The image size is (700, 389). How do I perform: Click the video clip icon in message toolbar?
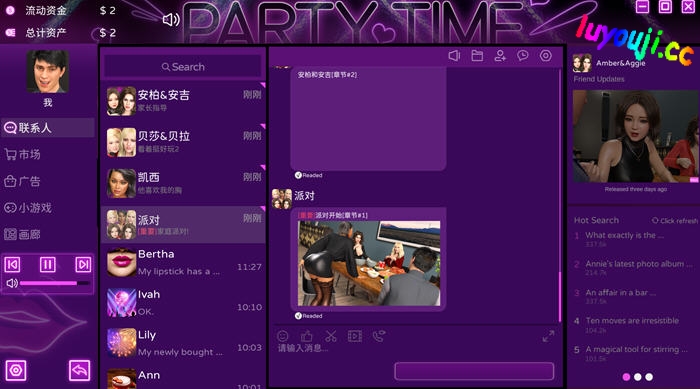[355, 336]
